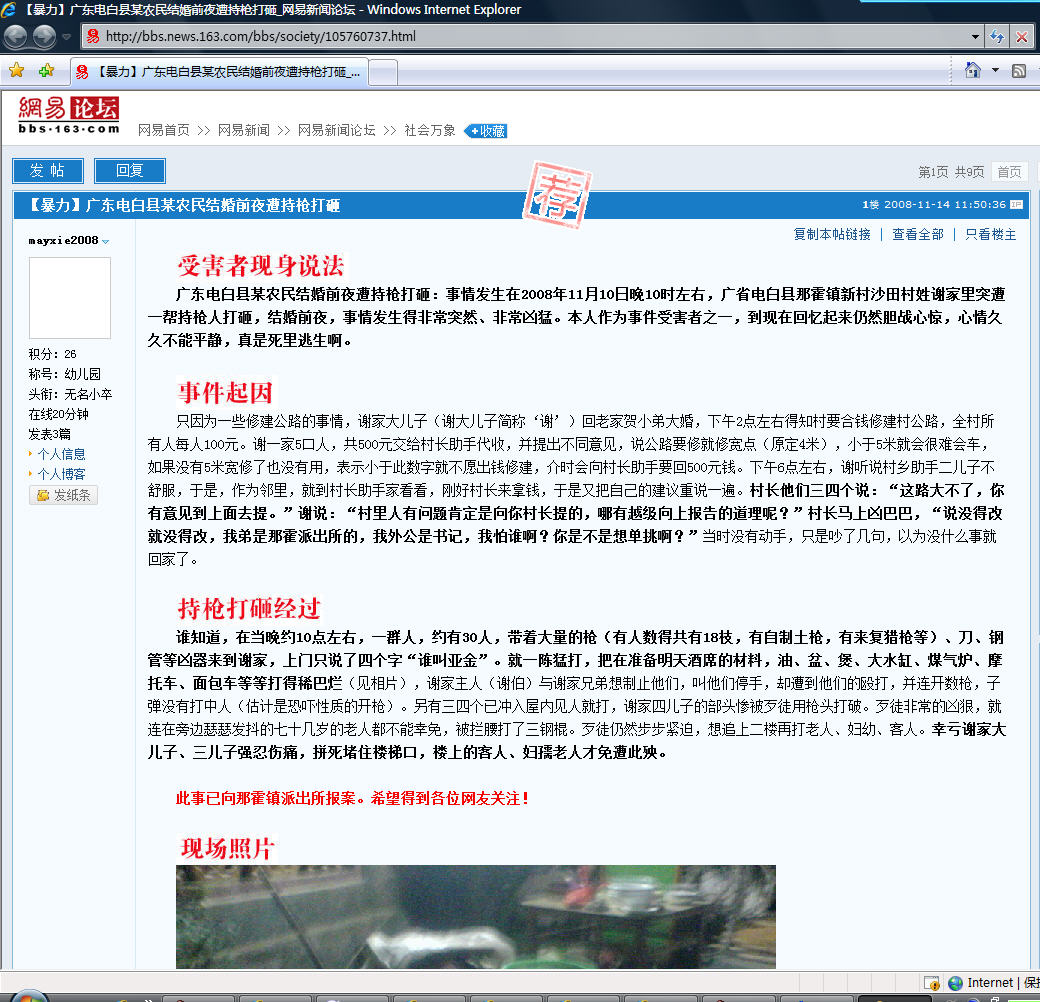Expand the address bar URL dropdown
This screenshot has width=1040, height=1002.
point(976,37)
